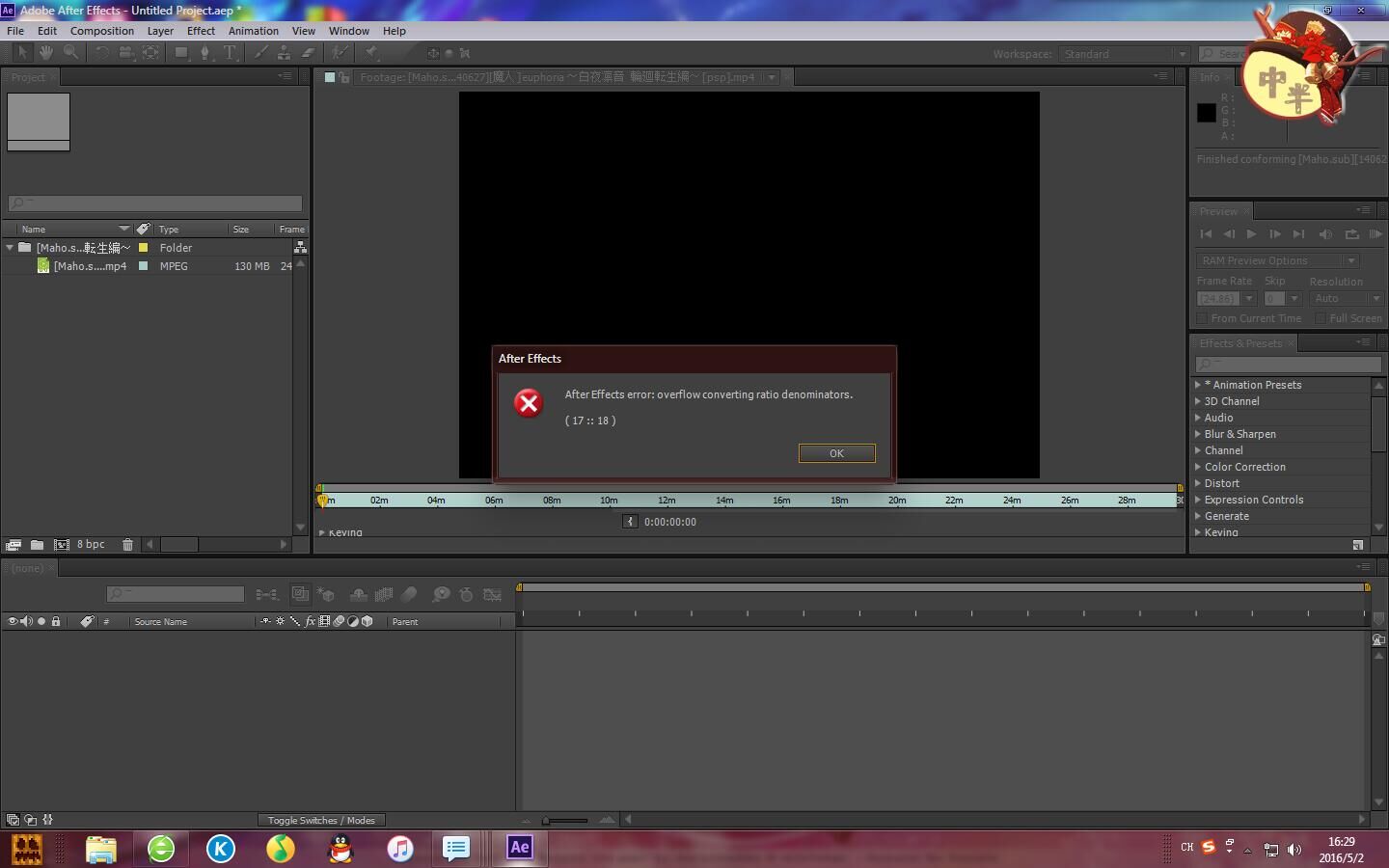Toggle Motion Blur enable switch in timeline
This screenshot has width=1389, height=868.
coord(409,594)
